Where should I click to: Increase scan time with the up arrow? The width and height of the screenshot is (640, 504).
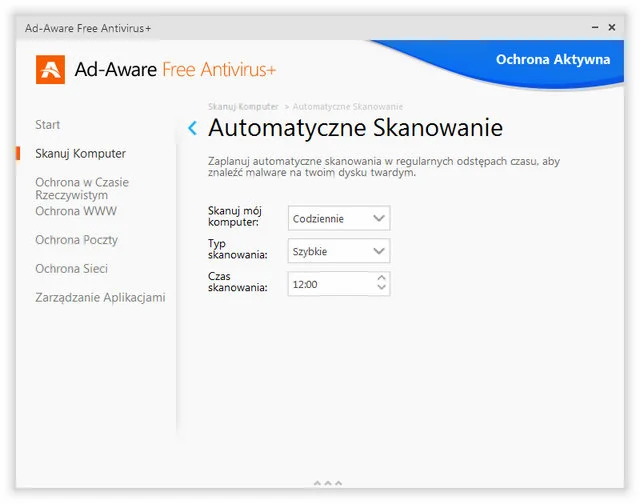tap(381, 278)
